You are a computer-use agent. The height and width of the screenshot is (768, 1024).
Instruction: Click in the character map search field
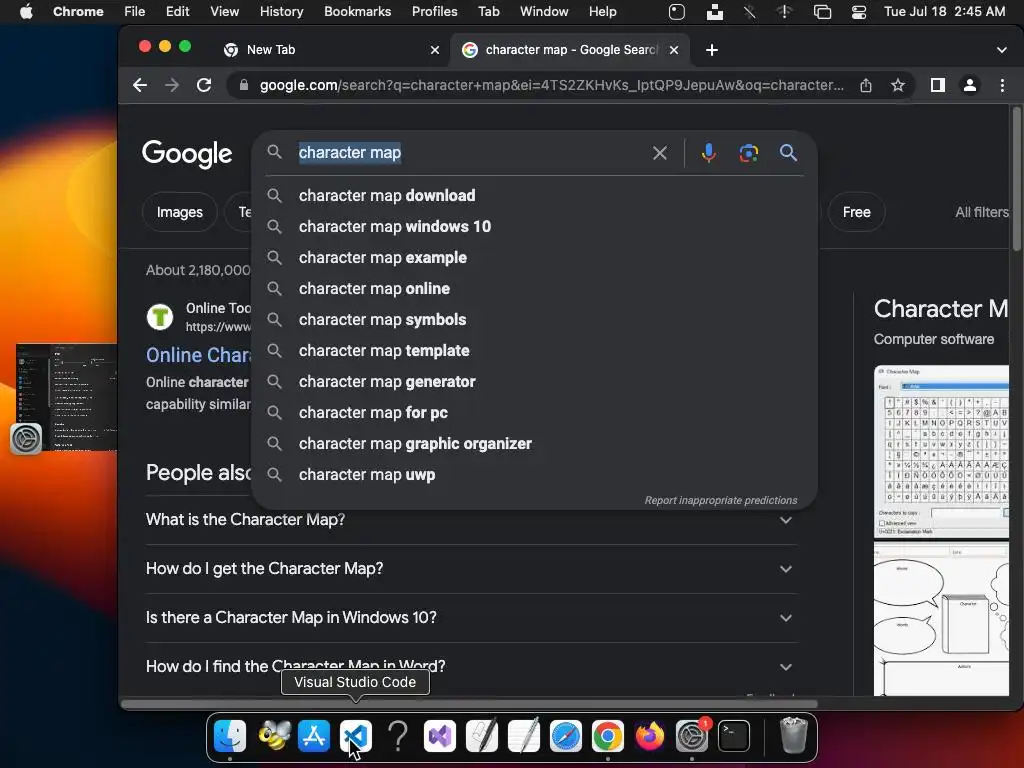[470, 153]
